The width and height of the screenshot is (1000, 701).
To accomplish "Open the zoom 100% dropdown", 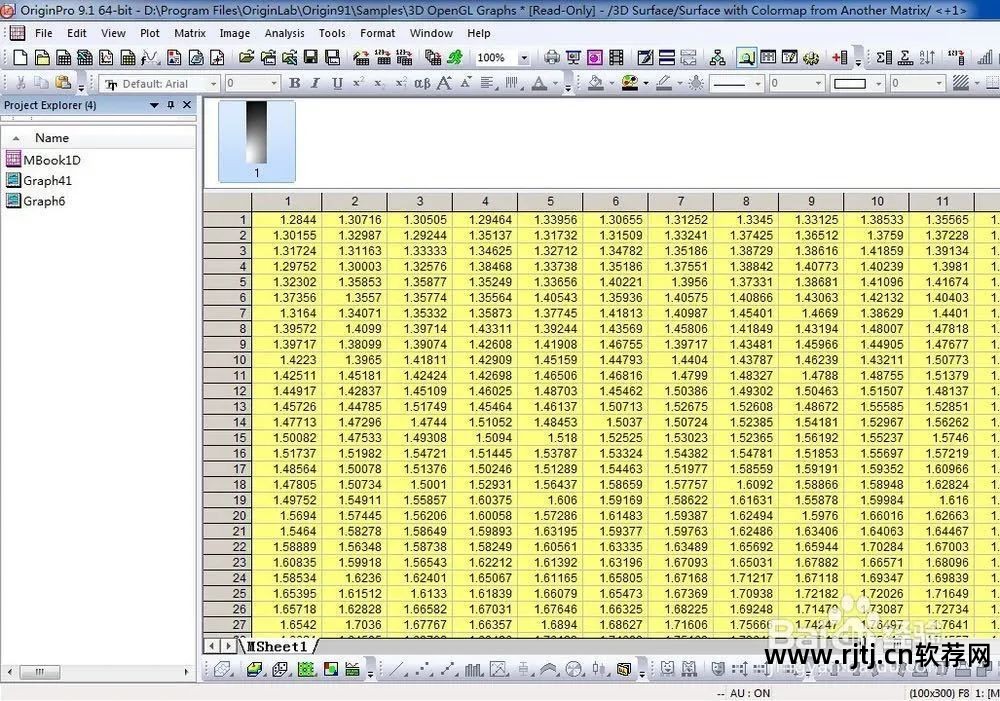I will click(x=524, y=58).
